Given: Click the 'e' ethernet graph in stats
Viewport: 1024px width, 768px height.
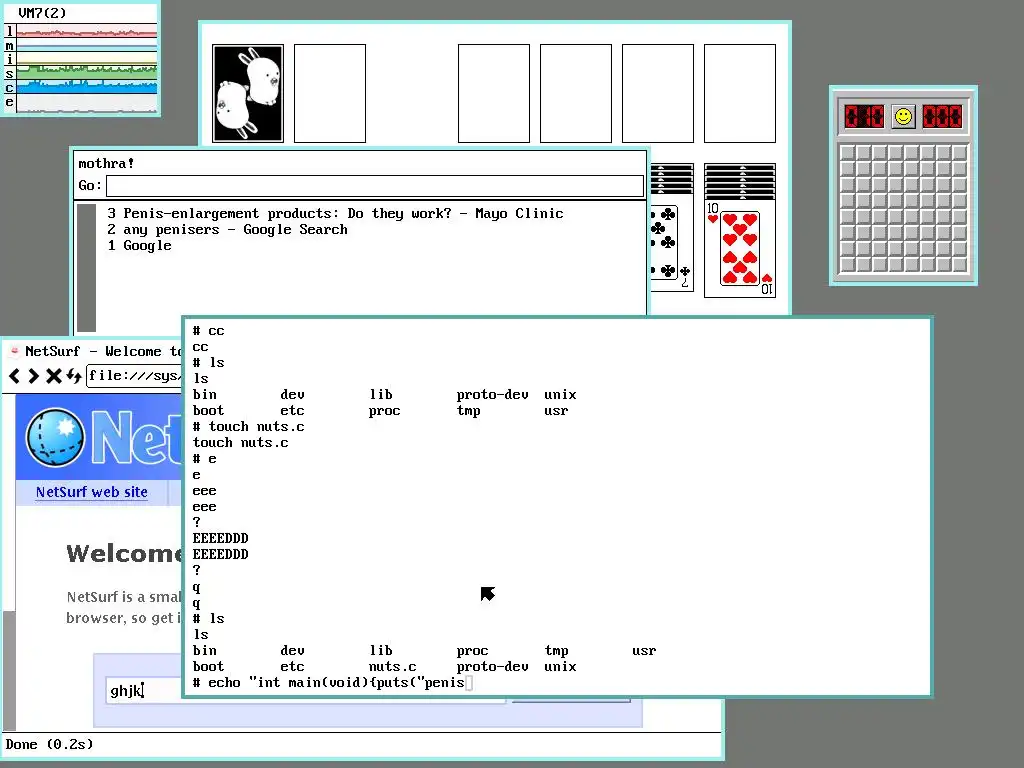Looking at the screenshot, I should [x=86, y=103].
